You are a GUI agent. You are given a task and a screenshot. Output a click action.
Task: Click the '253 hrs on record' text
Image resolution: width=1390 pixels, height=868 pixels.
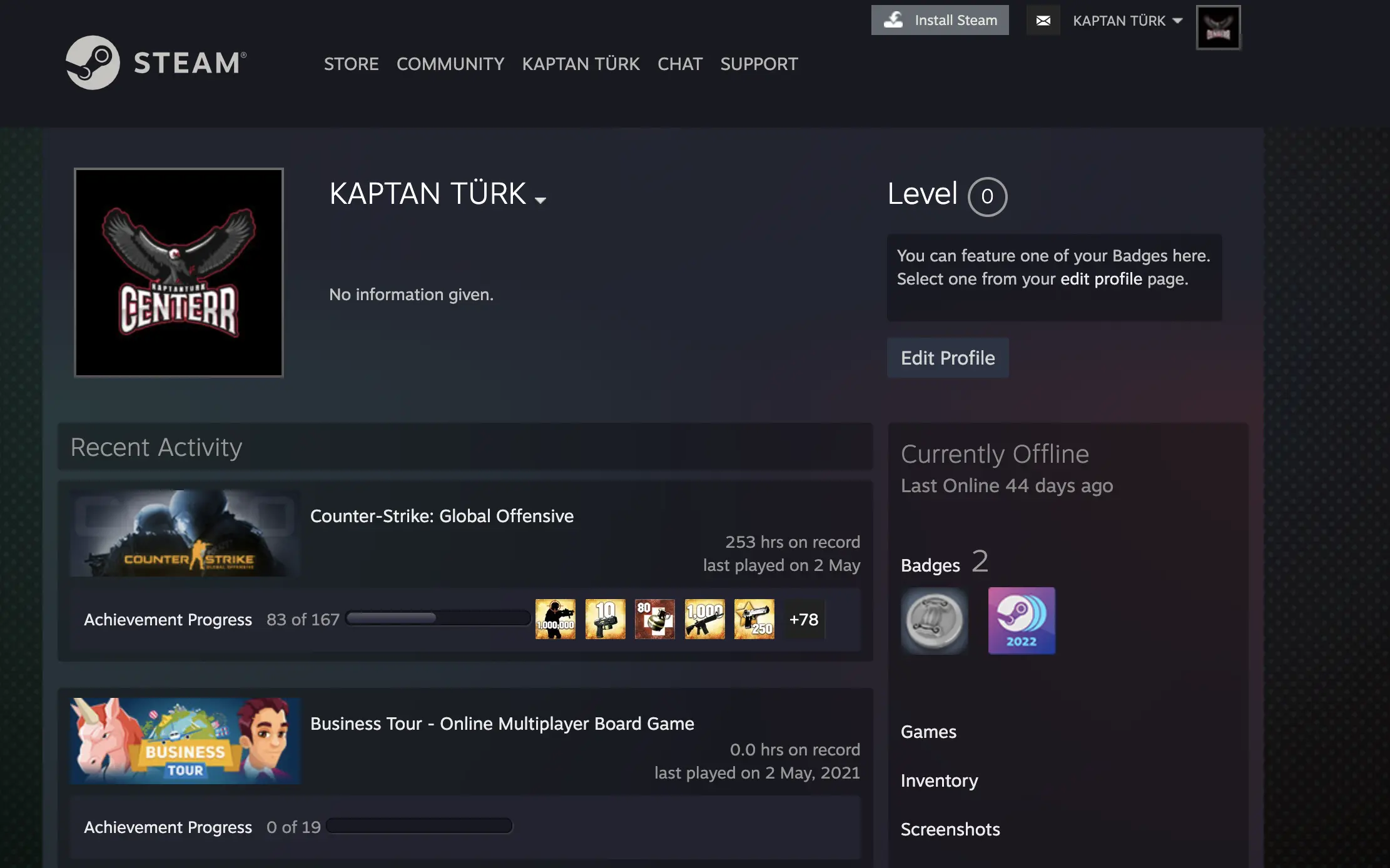coord(793,542)
